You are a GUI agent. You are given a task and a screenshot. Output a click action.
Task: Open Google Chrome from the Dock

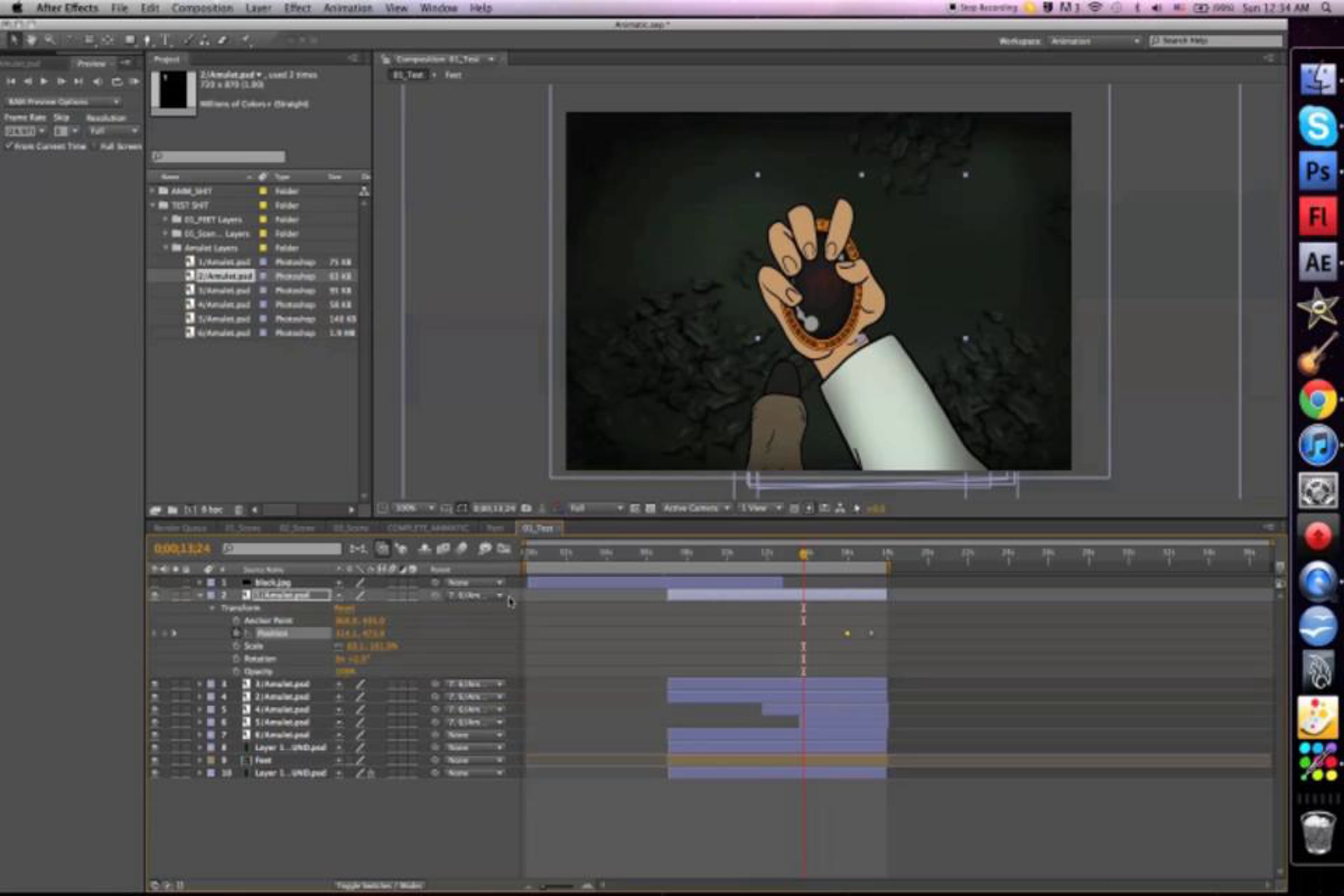[x=1317, y=399]
